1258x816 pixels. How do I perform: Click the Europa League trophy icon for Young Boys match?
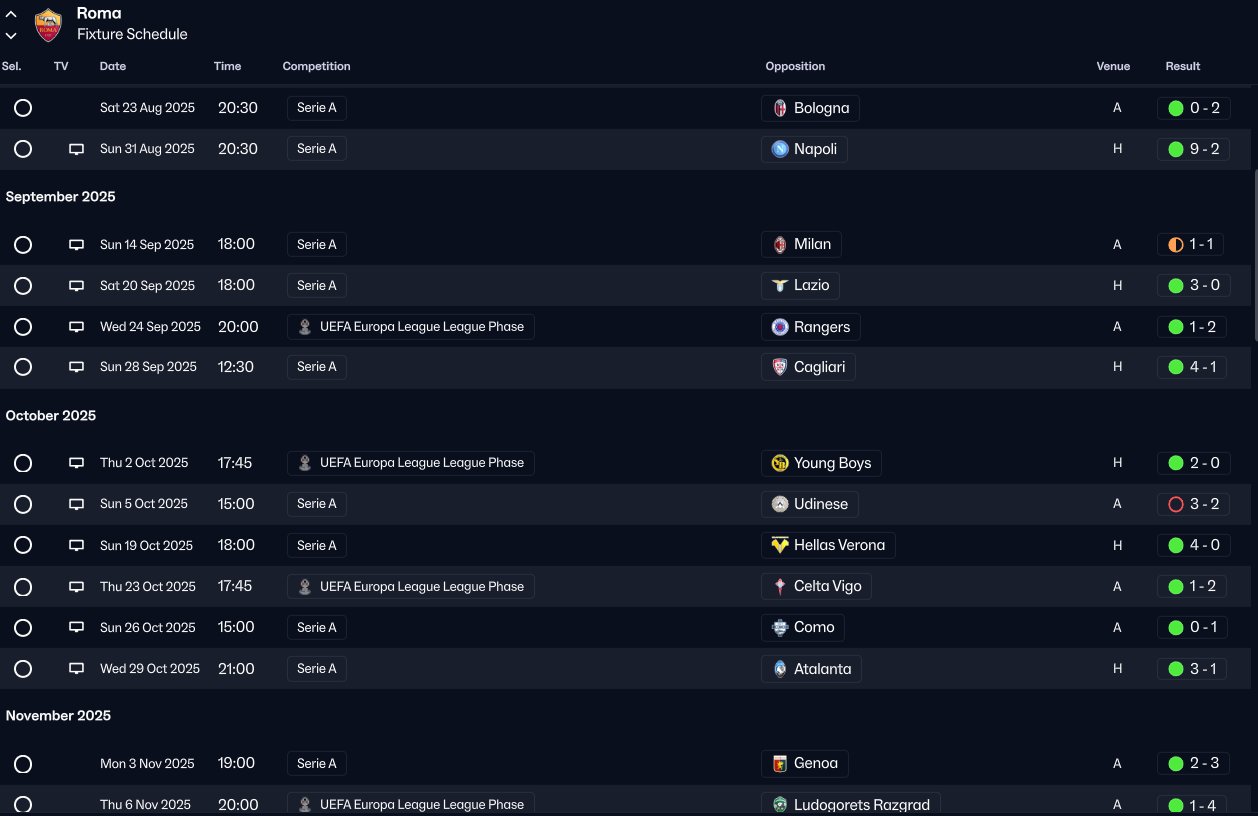[305, 463]
